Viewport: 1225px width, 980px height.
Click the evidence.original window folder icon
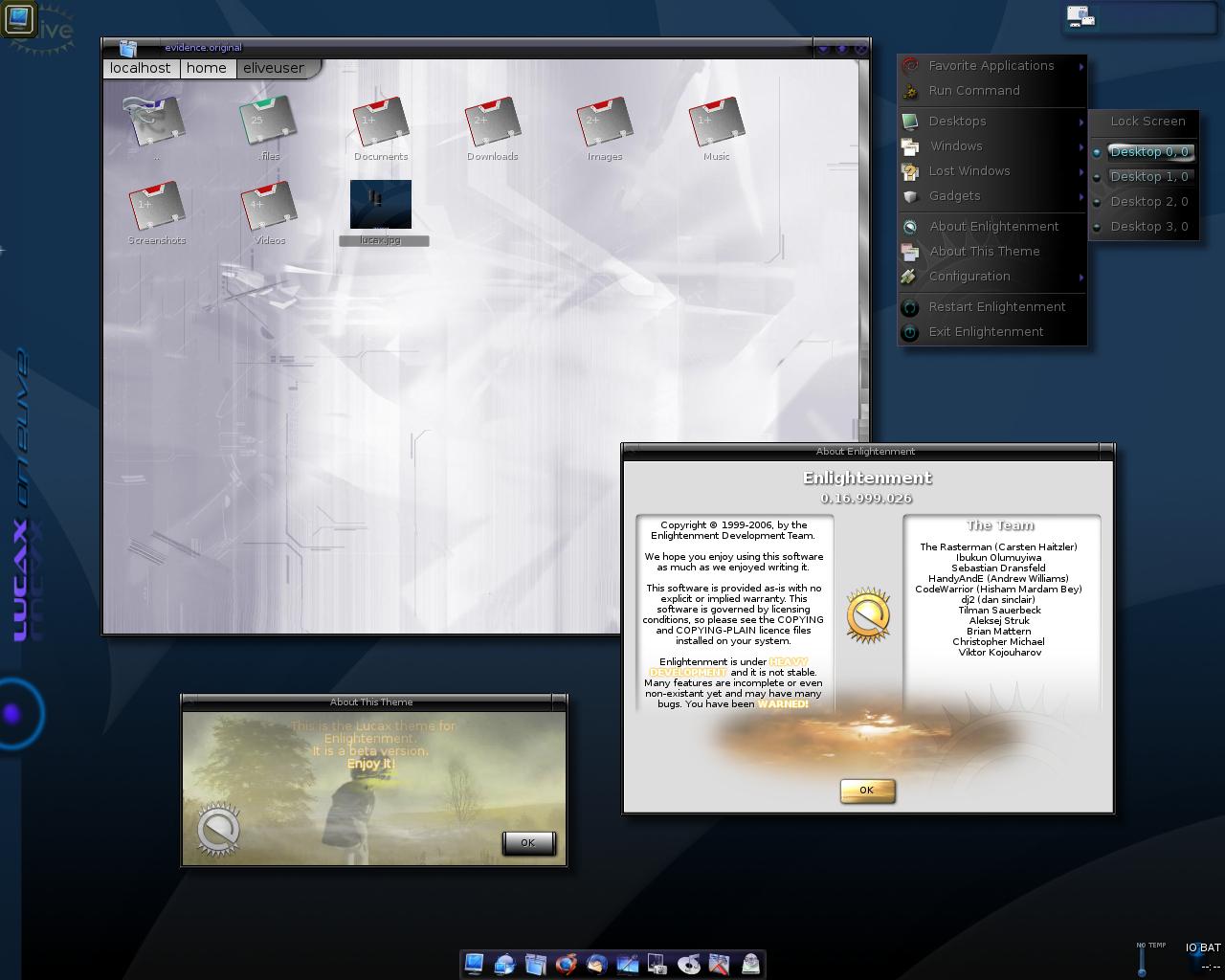coord(128,48)
